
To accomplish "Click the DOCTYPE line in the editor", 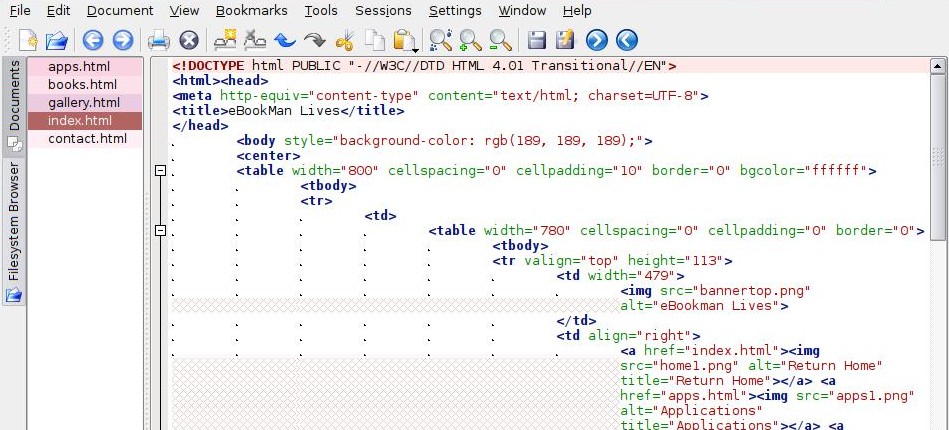I will [x=424, y=65].
